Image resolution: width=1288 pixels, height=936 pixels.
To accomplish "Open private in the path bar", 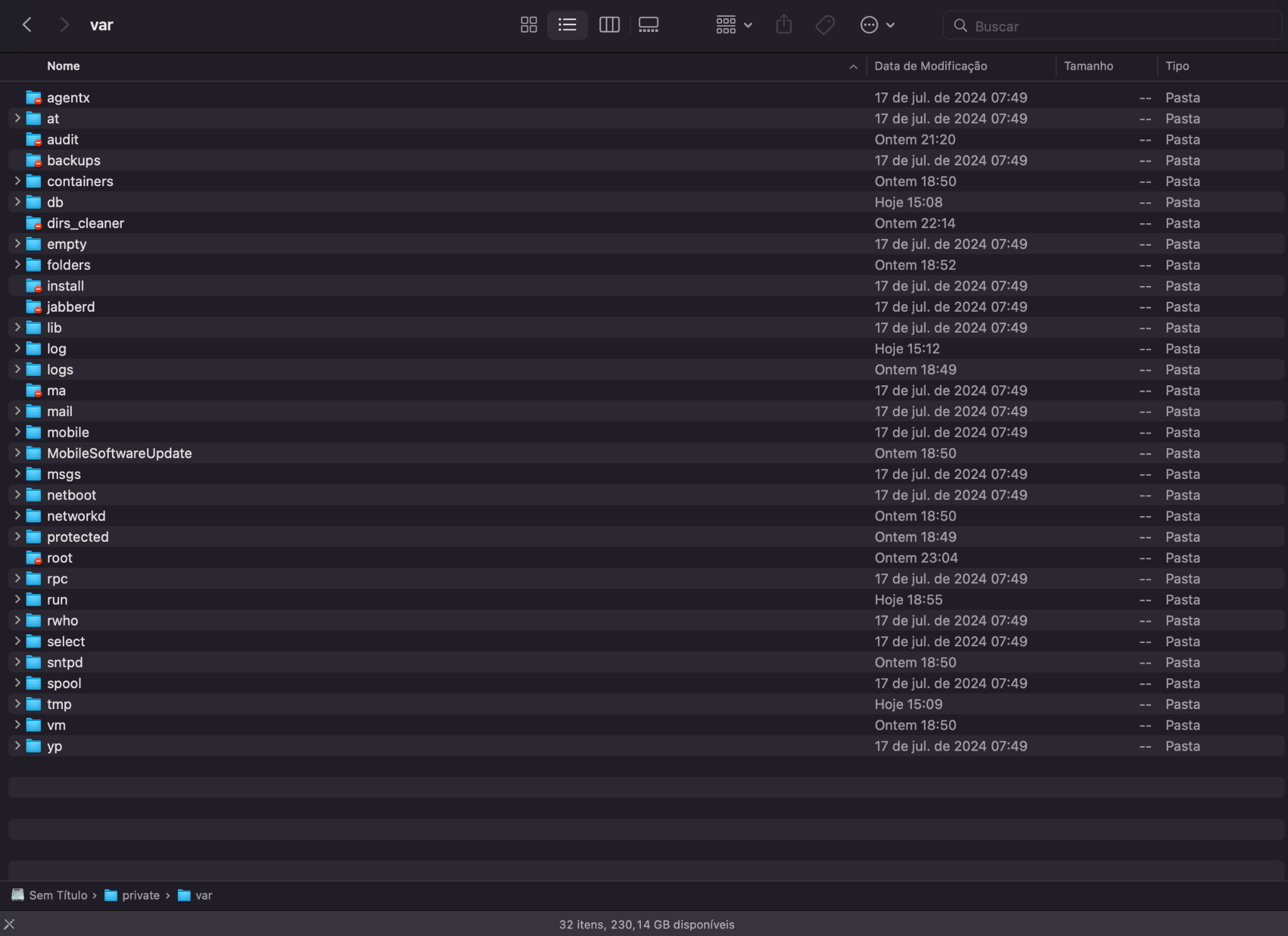I will coord(140,895).
